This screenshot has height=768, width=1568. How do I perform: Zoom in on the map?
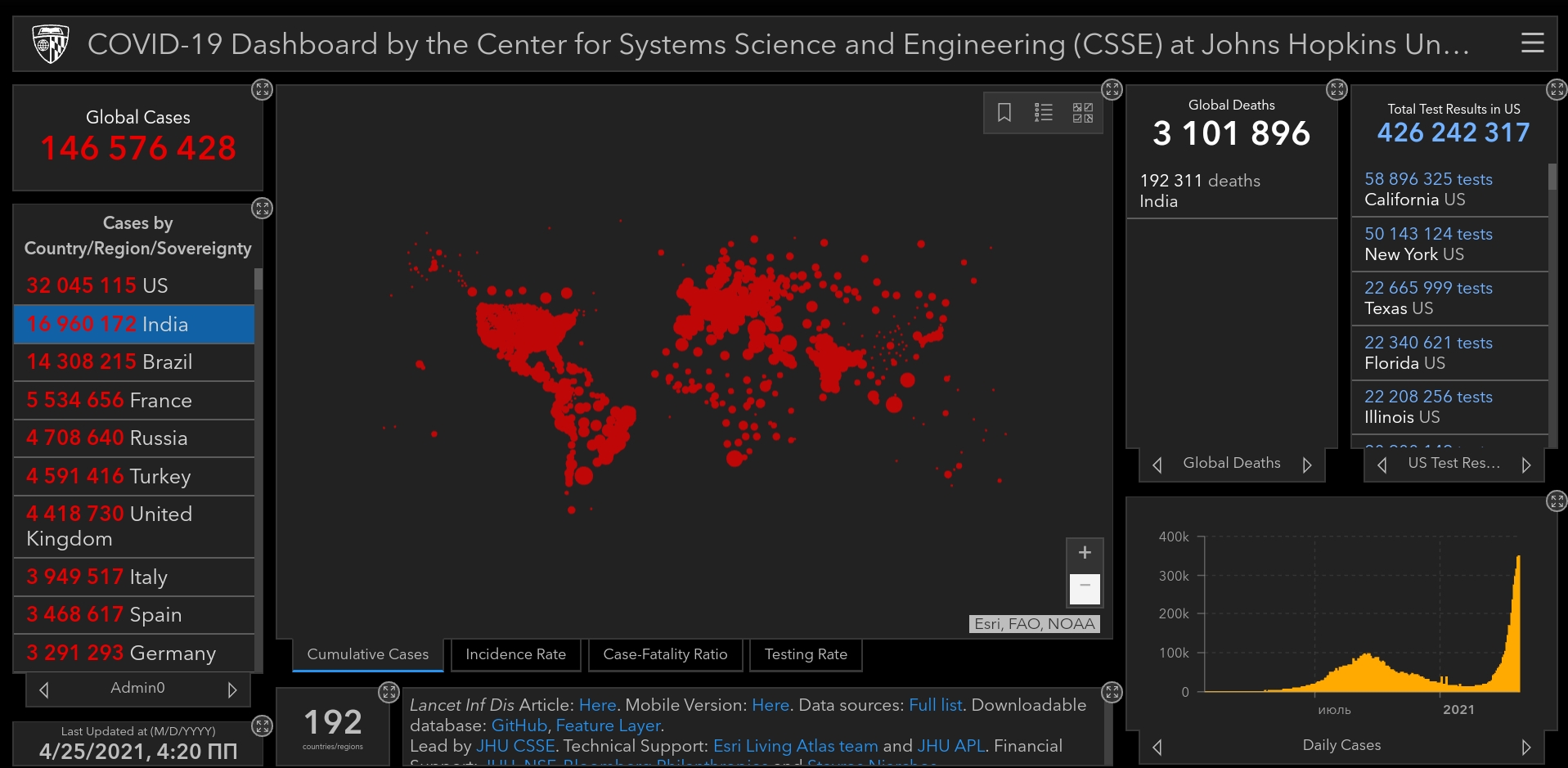(1085, 553)
